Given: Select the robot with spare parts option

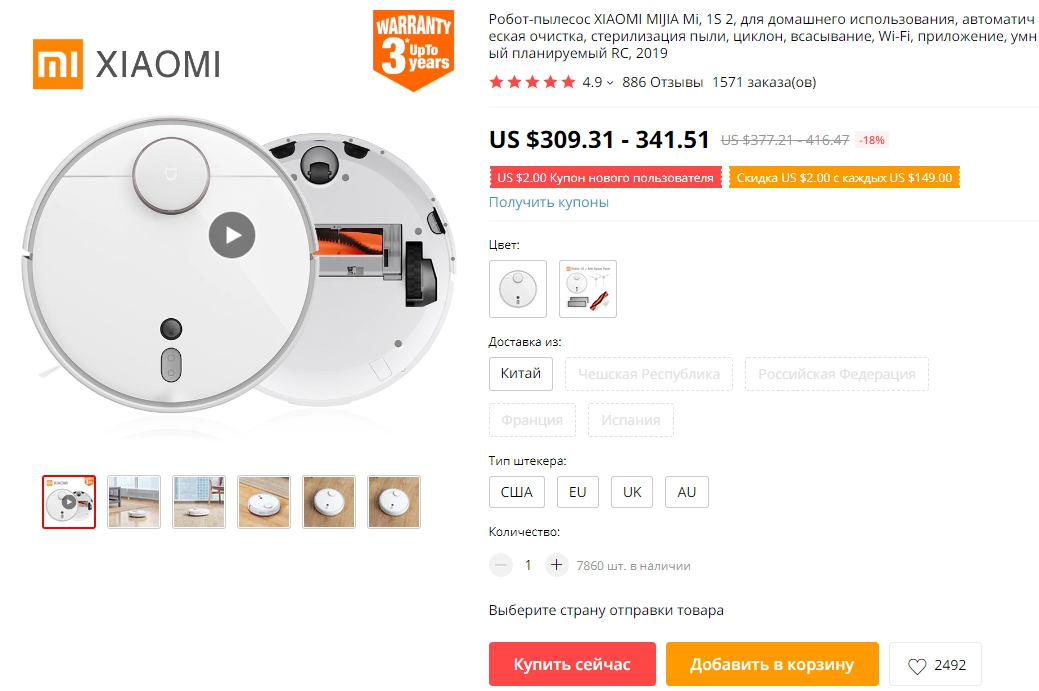Looking at the screenshot, I should (588, 289).
